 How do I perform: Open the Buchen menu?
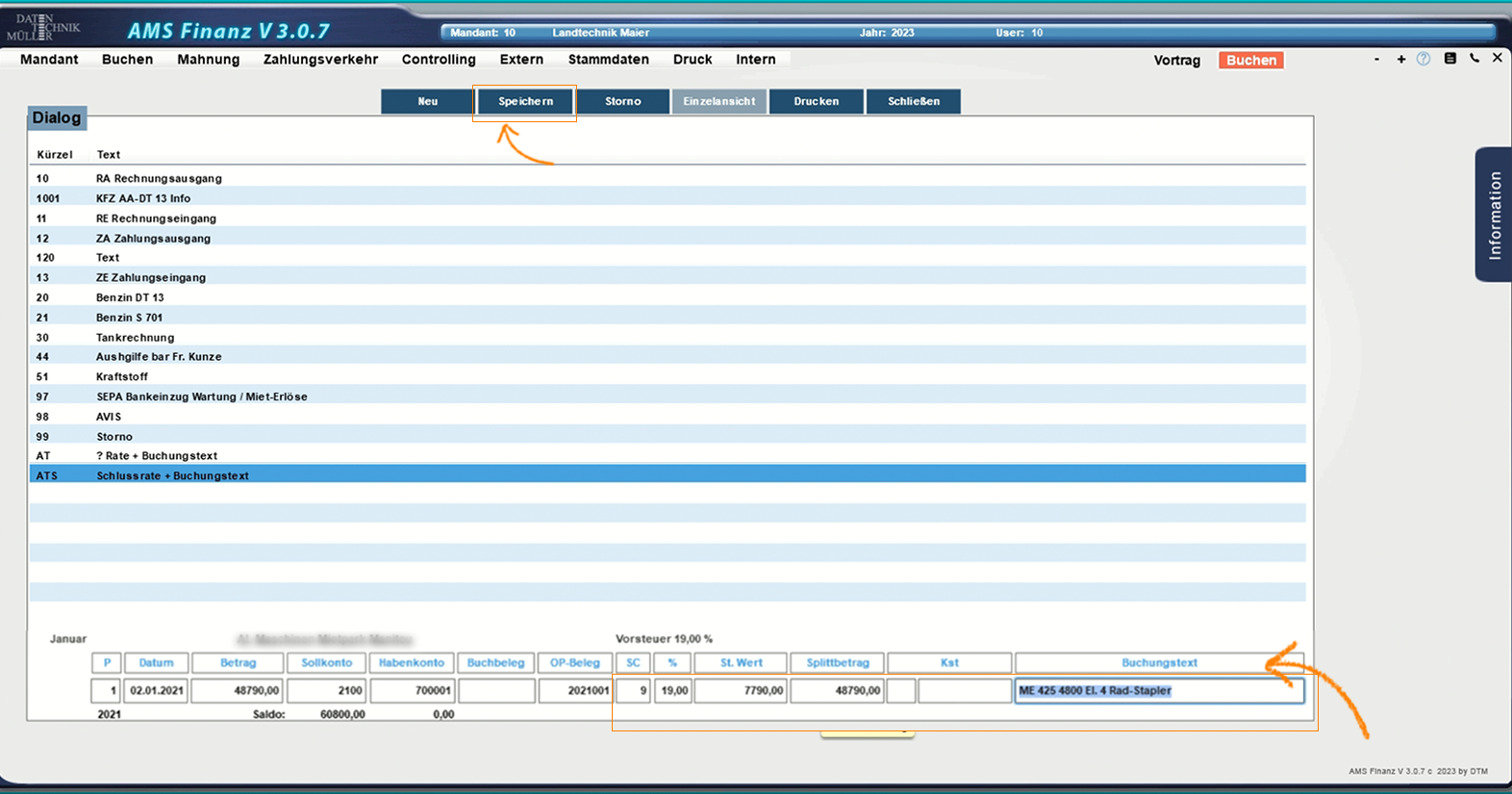tap(127, 60)
